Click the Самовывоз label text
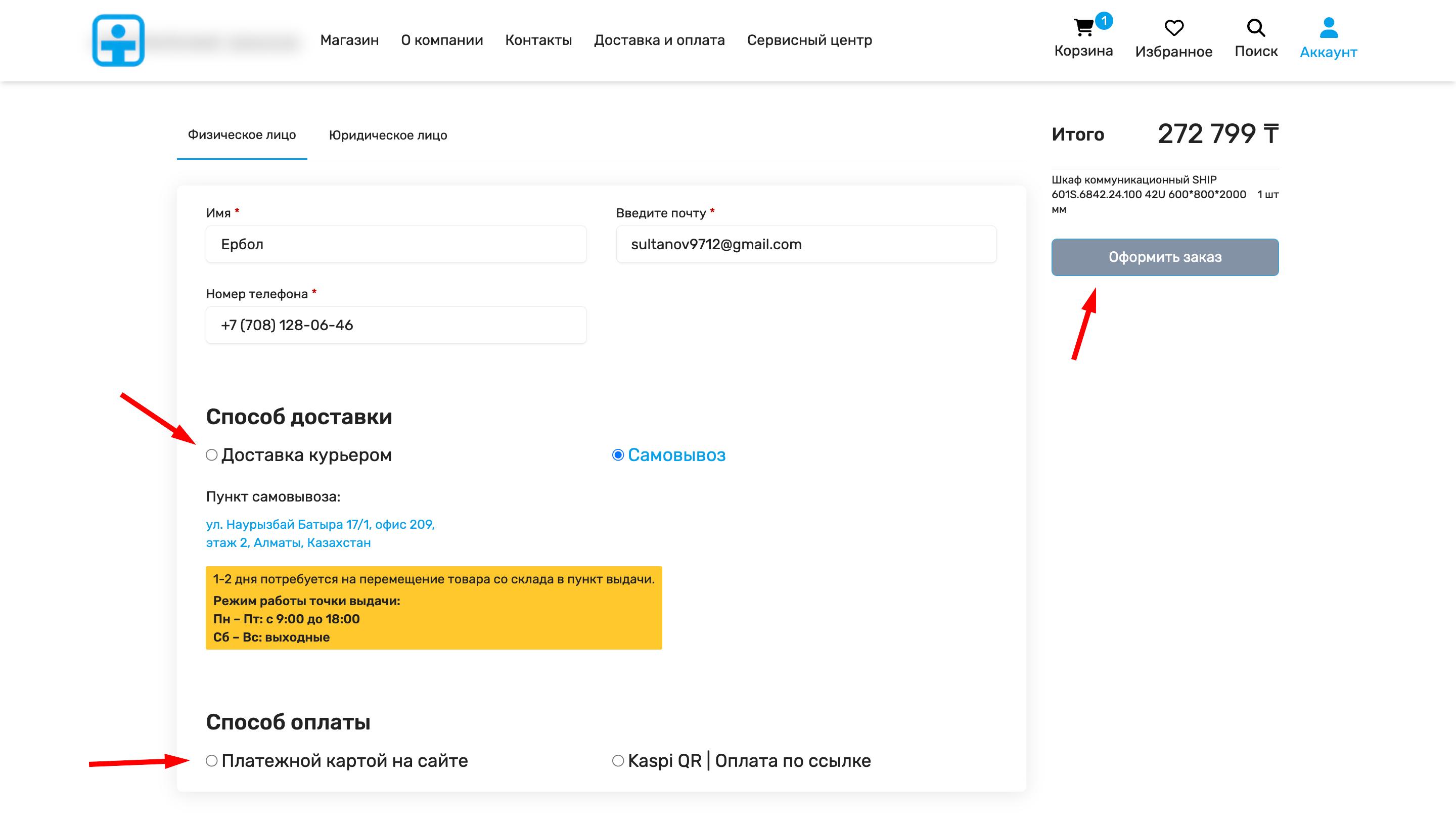1456x821 pixels. click(x=676, y=455)
